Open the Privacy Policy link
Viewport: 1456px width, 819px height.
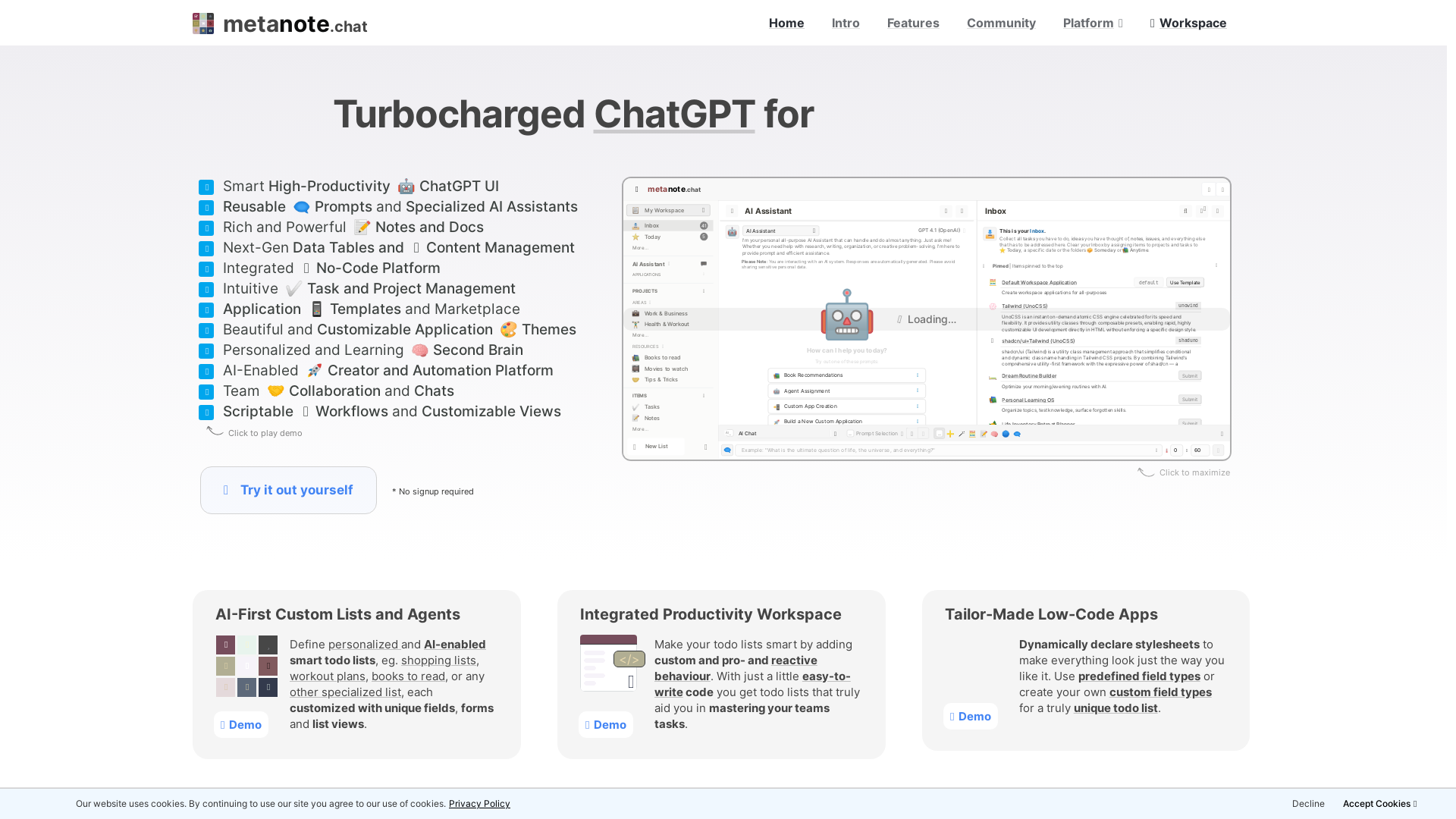(x=479, y=804)
